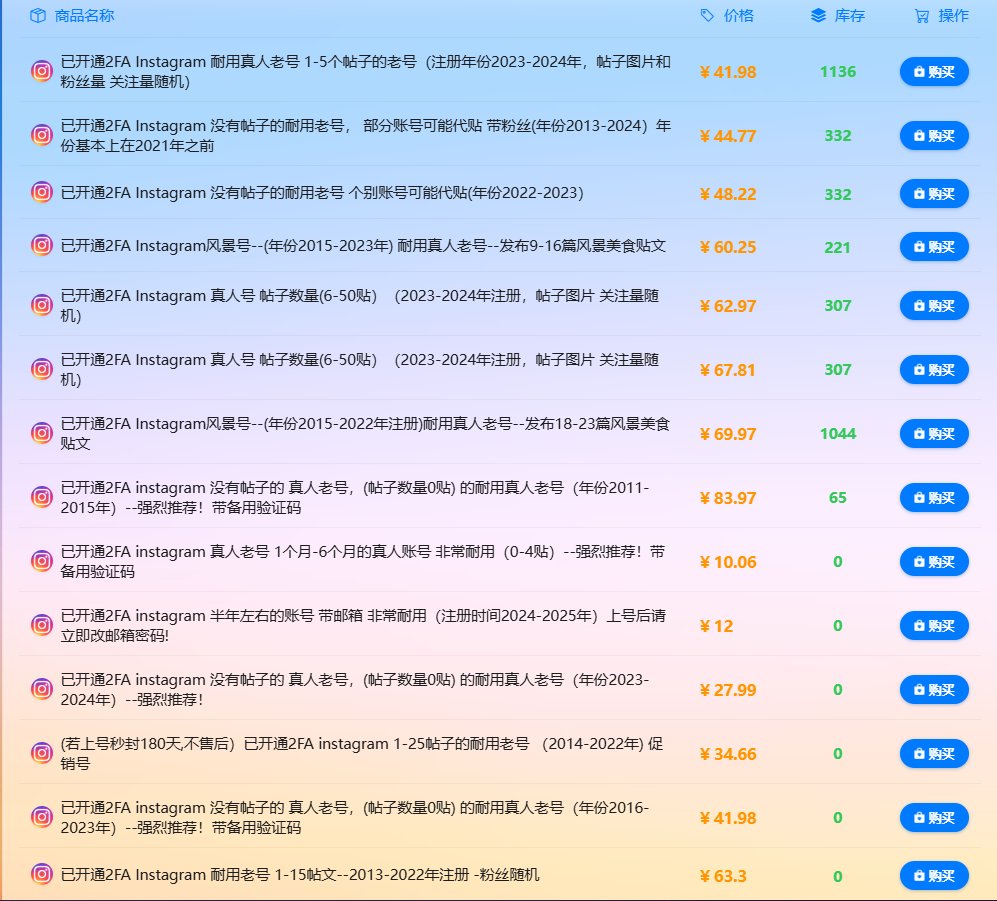Click Instagram icon of the ¥12 listing
Viewport: 997px width, 901px height.
(42, 626)
